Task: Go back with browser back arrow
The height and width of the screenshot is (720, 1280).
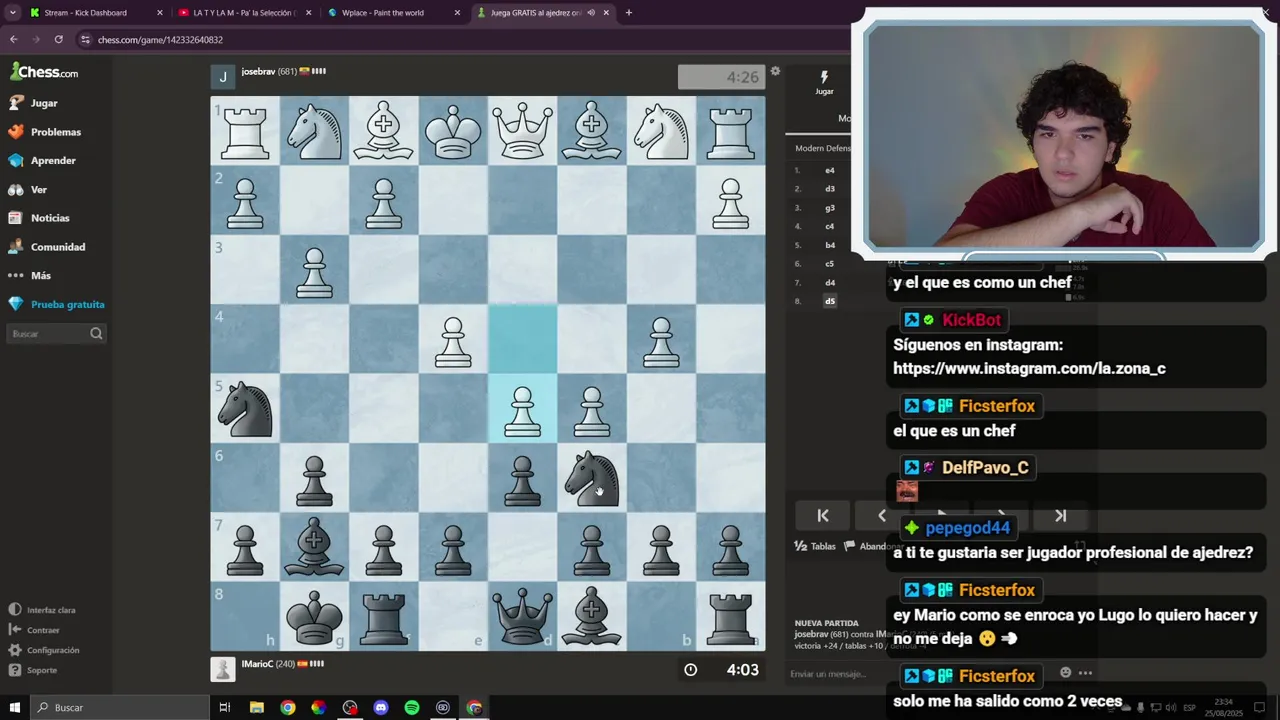Action: pyautogui.click(x=13, y=39)
